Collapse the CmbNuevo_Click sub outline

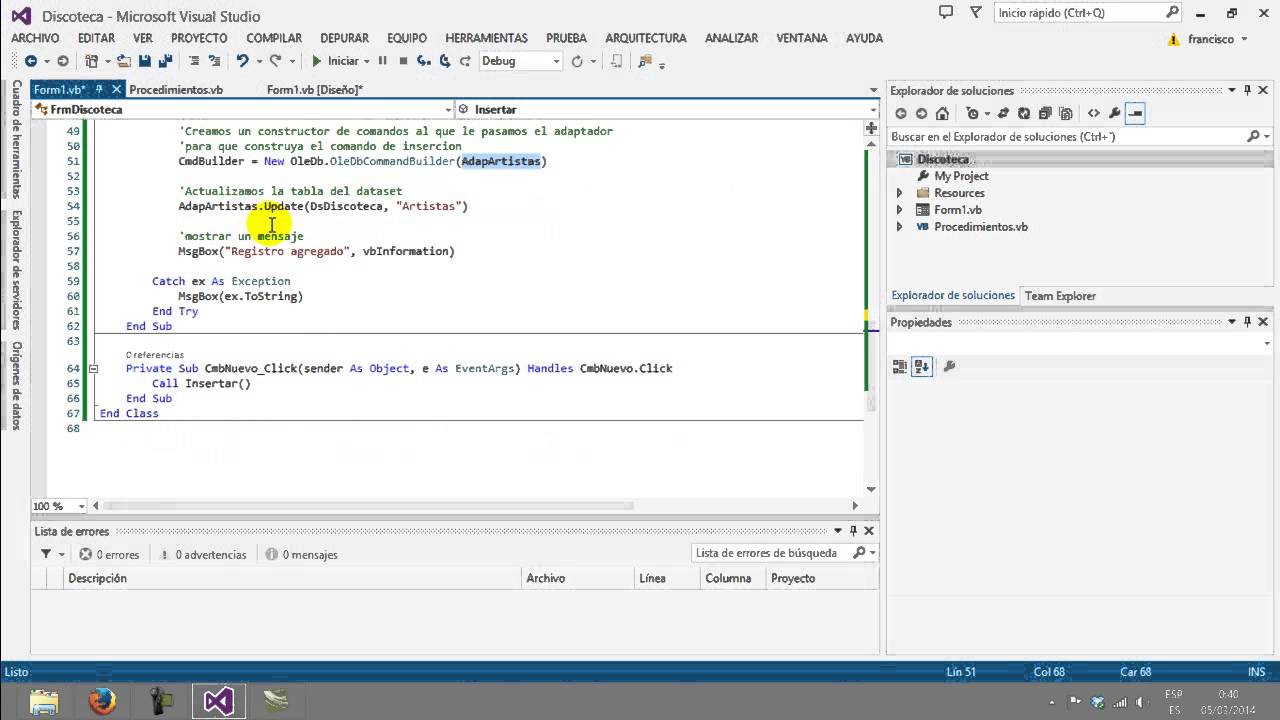pos(93,368)
